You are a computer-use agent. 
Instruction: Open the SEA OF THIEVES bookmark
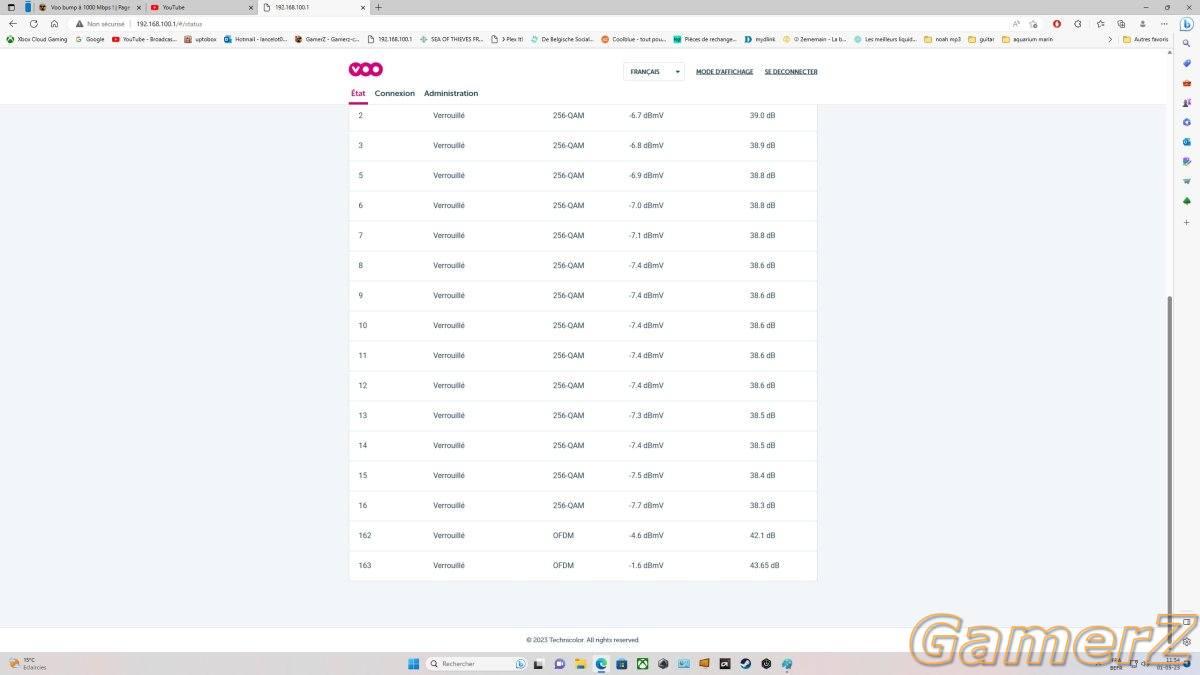(451, 39)
